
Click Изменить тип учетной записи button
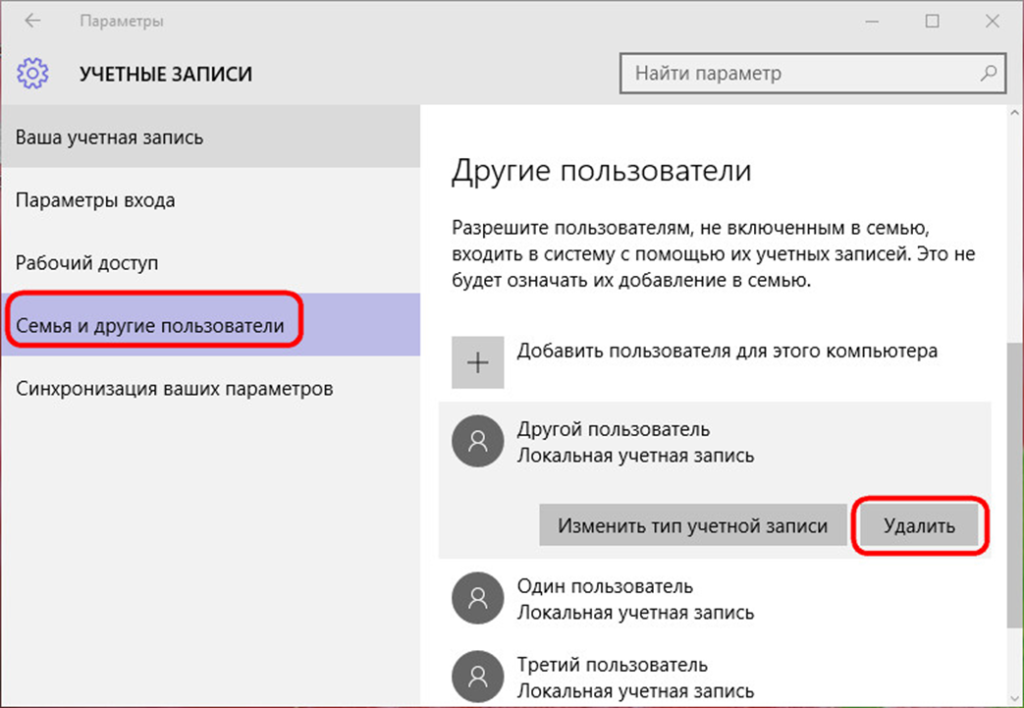(692, 525)
